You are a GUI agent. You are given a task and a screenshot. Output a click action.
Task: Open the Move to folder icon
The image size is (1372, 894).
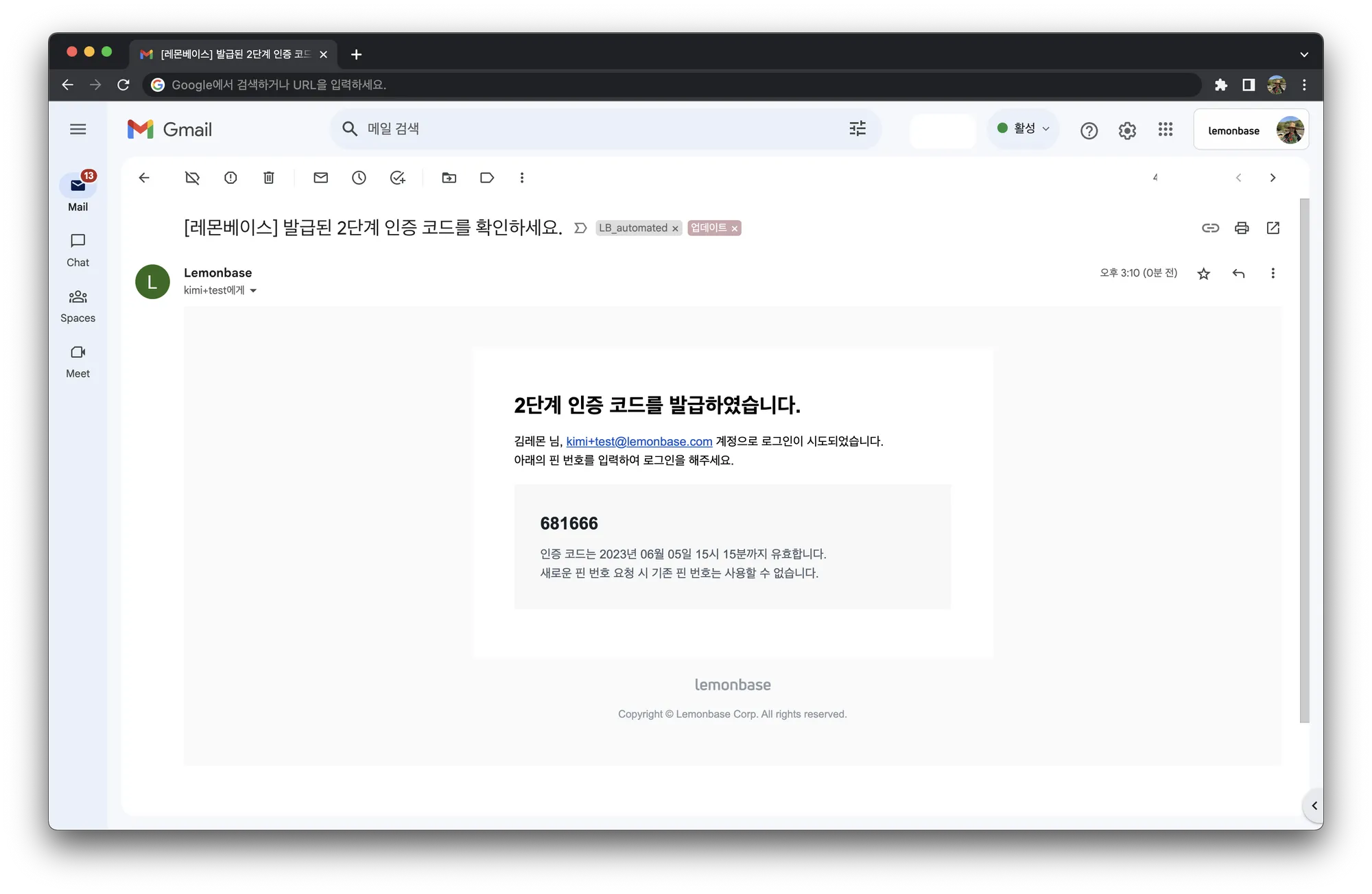[x=449, y=178]
